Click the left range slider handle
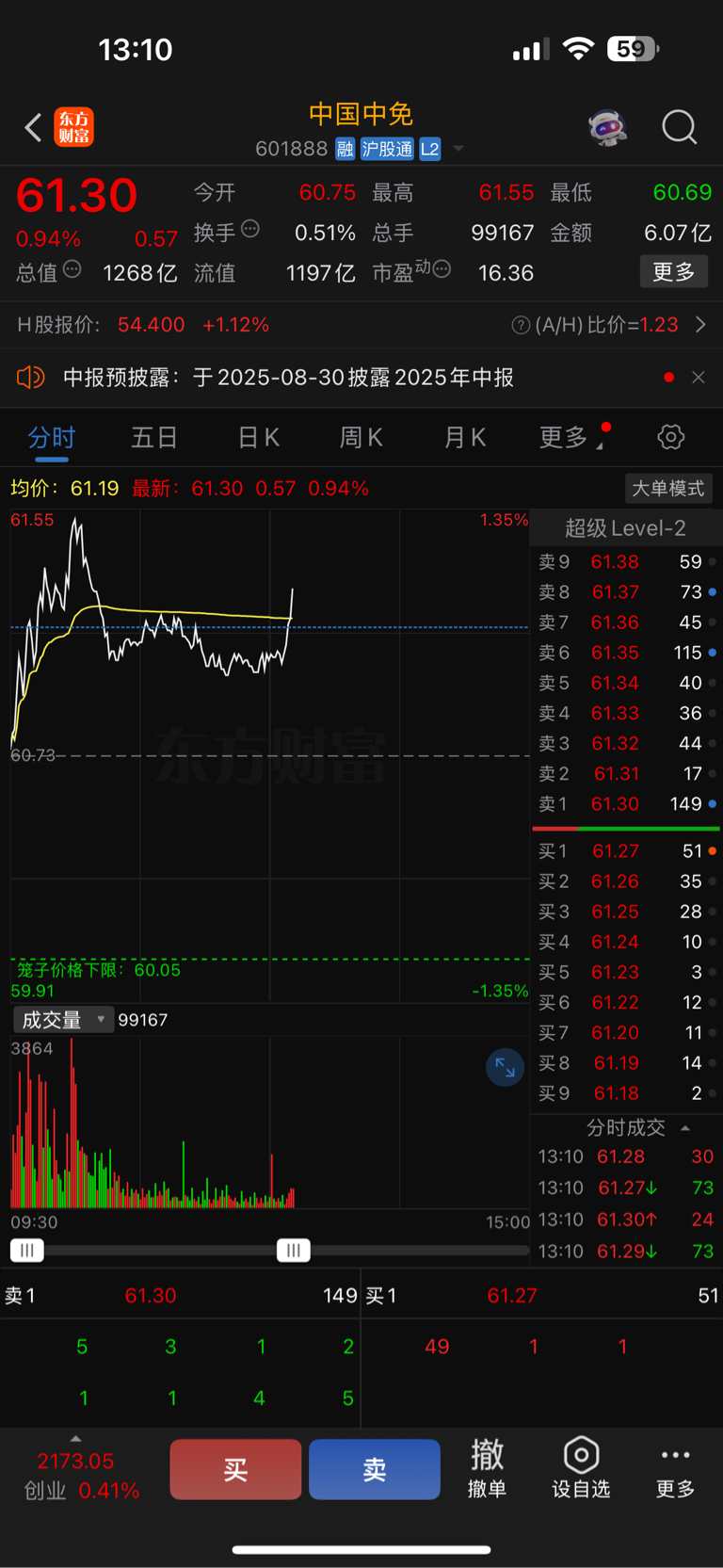The image size is (723, 1568). click(x=27, y=1251)
